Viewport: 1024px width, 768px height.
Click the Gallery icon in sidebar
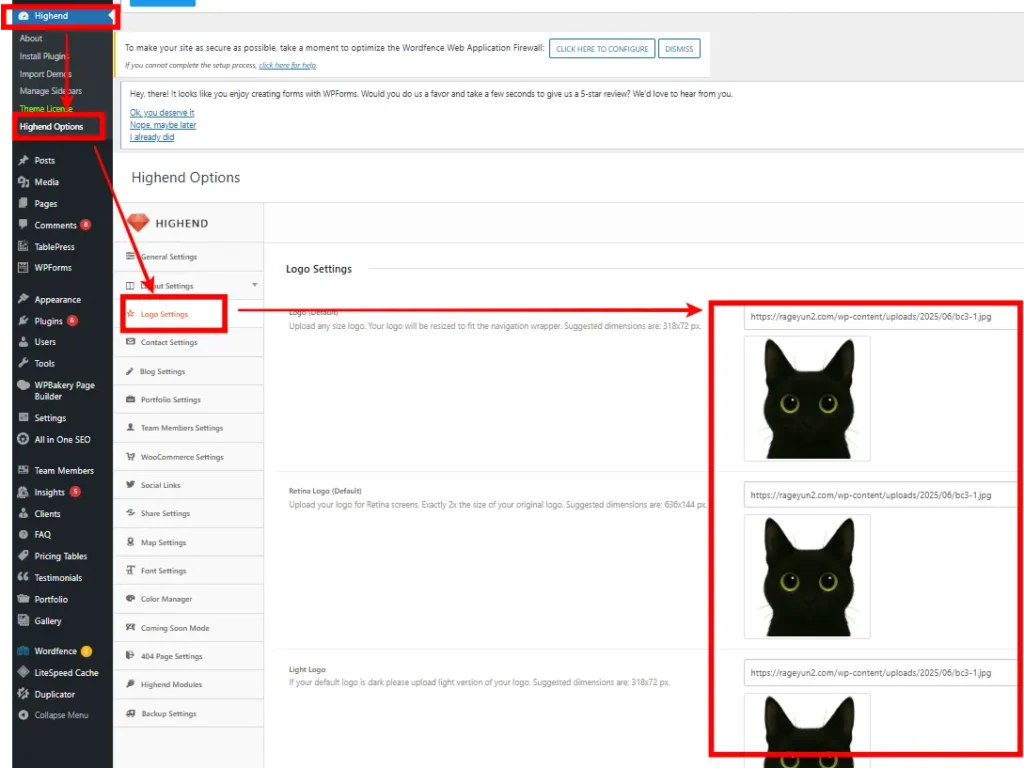(x=24, y=620)
